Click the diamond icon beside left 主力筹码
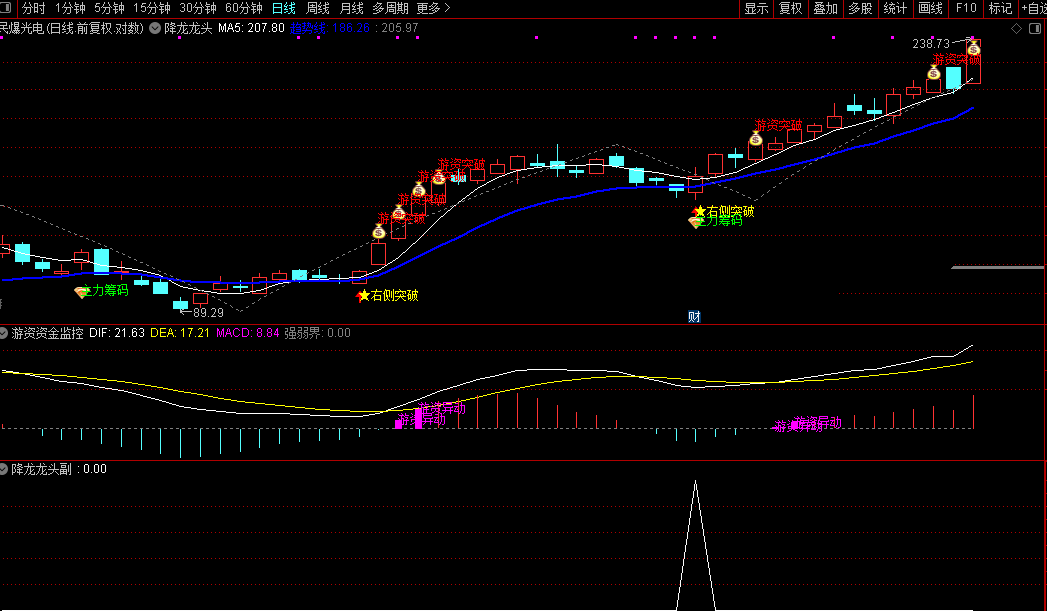Viewport: 1047px width, 611px height. pyautogui.click(x=81, y=292)
